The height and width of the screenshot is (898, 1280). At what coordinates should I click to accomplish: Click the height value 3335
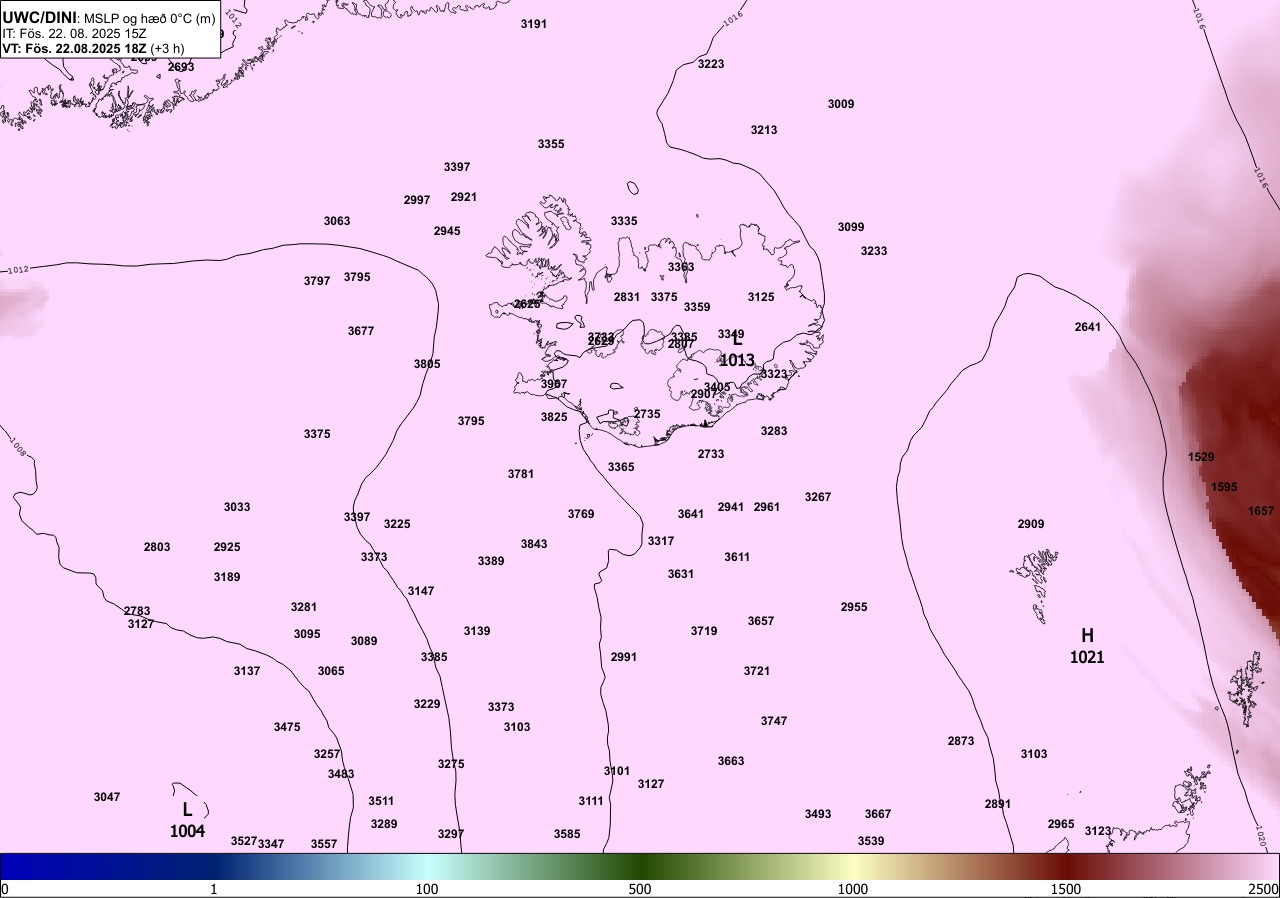(x=624, y=221)
